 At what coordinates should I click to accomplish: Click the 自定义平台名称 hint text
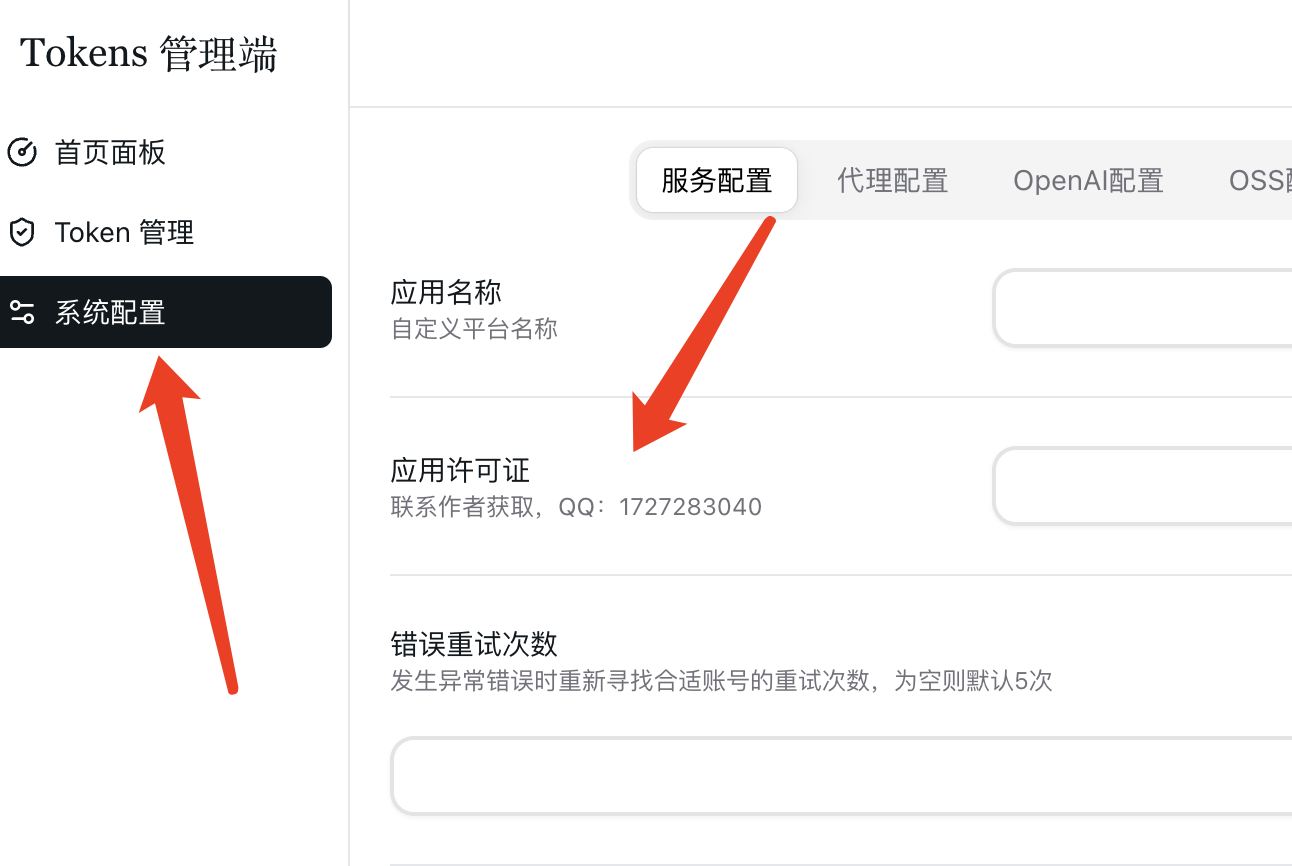point(474,329)
